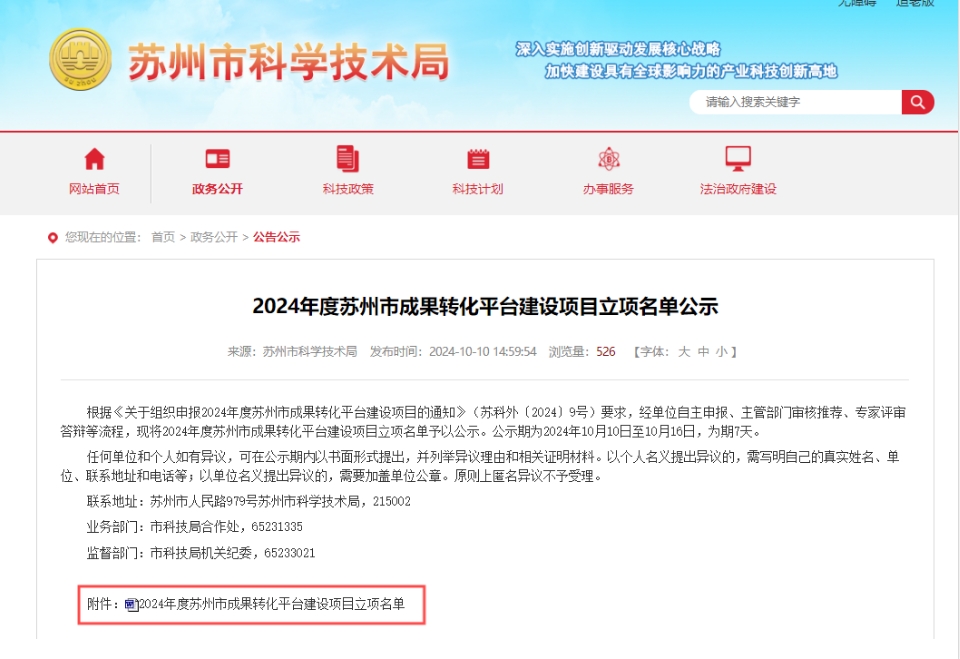Open the 办事服务 atom icon
The width and height of the screenshot is (960, 659).
click(609, 159)
